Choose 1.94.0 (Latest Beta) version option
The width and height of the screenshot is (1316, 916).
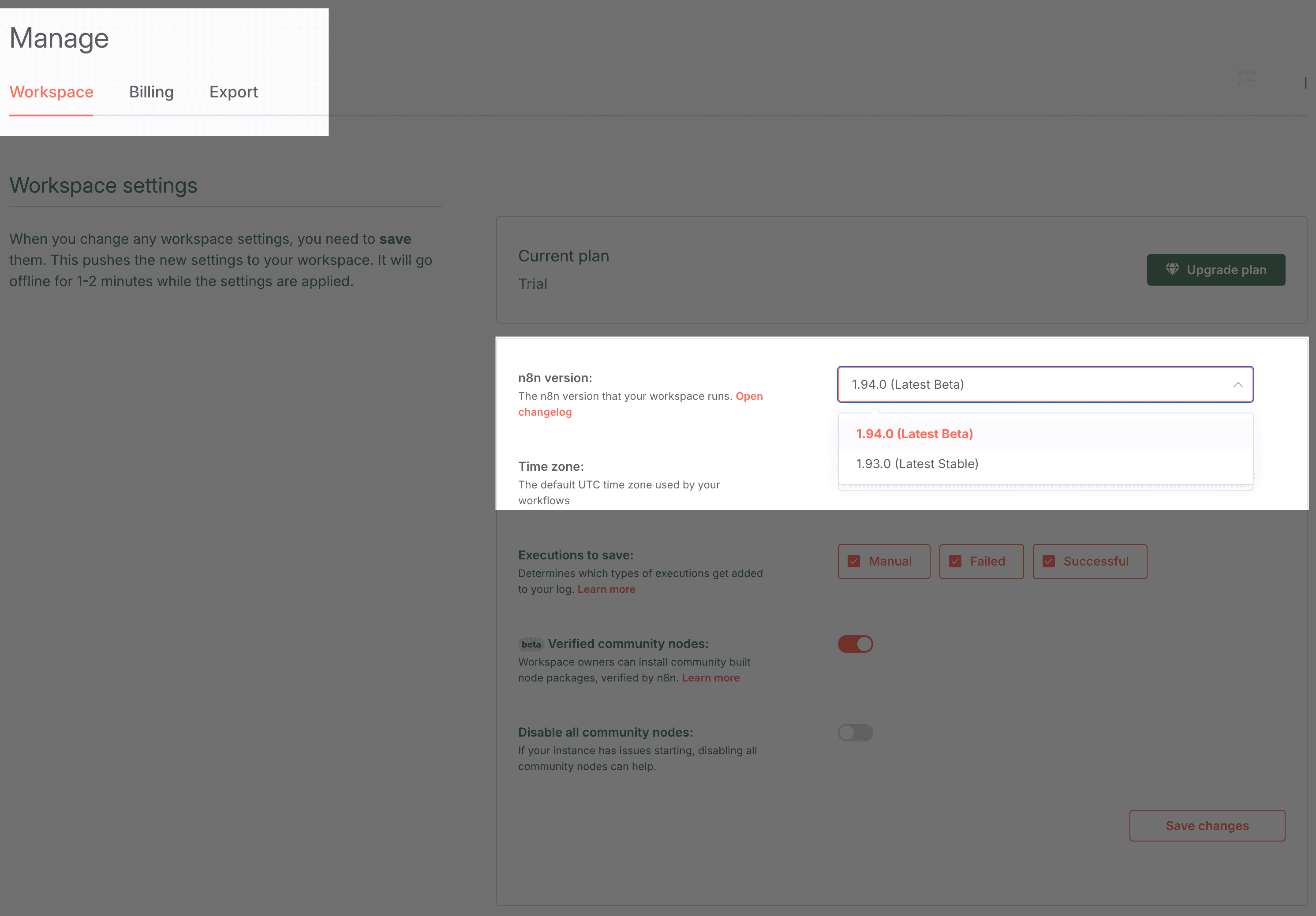pos(914,434)
